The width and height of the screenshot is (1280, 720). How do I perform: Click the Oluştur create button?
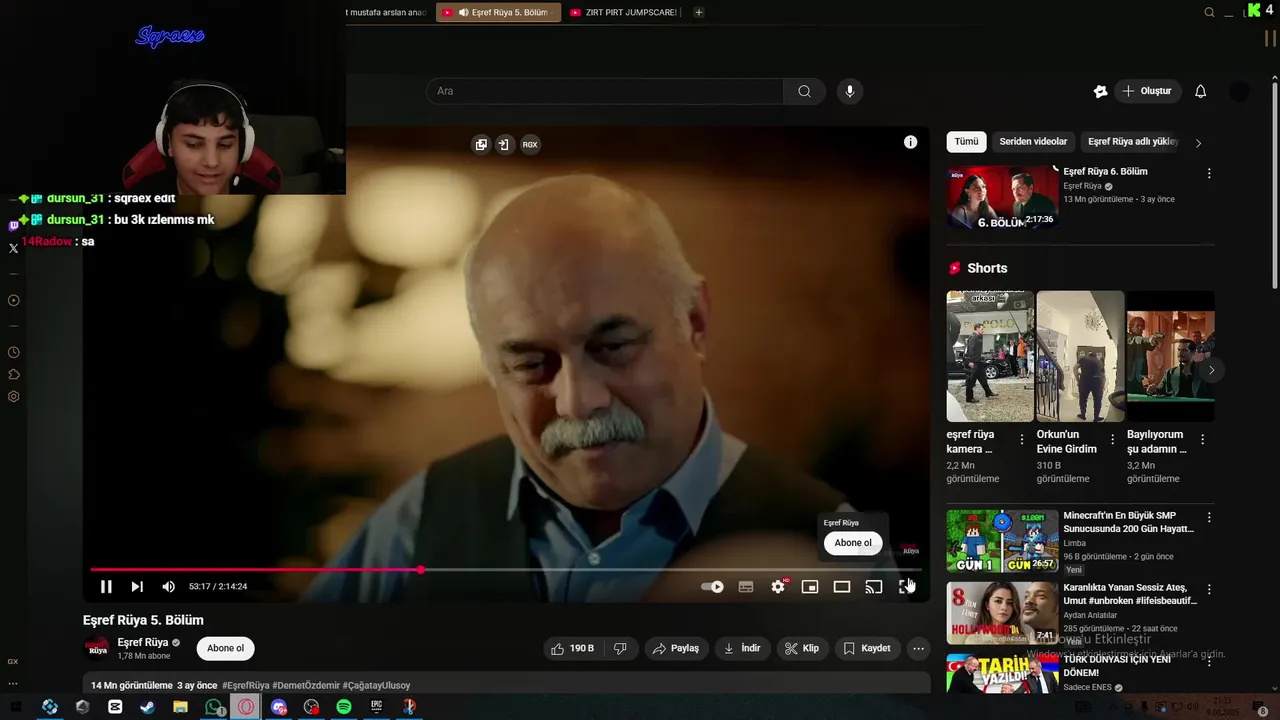[1148, 91]
